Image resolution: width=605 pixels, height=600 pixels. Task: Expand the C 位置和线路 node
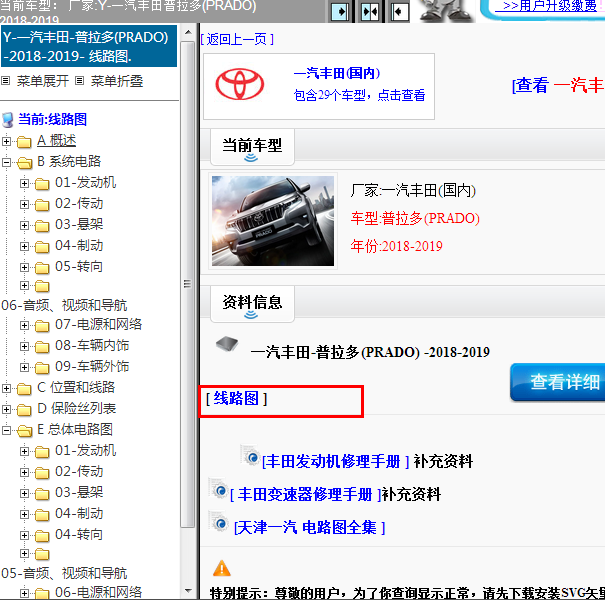click(6, 389)
